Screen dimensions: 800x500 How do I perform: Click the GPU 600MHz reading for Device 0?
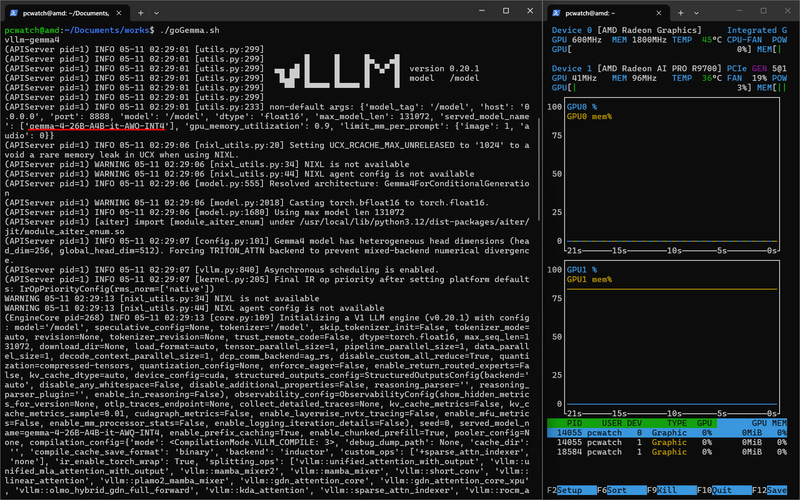click(x=577, y=40)
